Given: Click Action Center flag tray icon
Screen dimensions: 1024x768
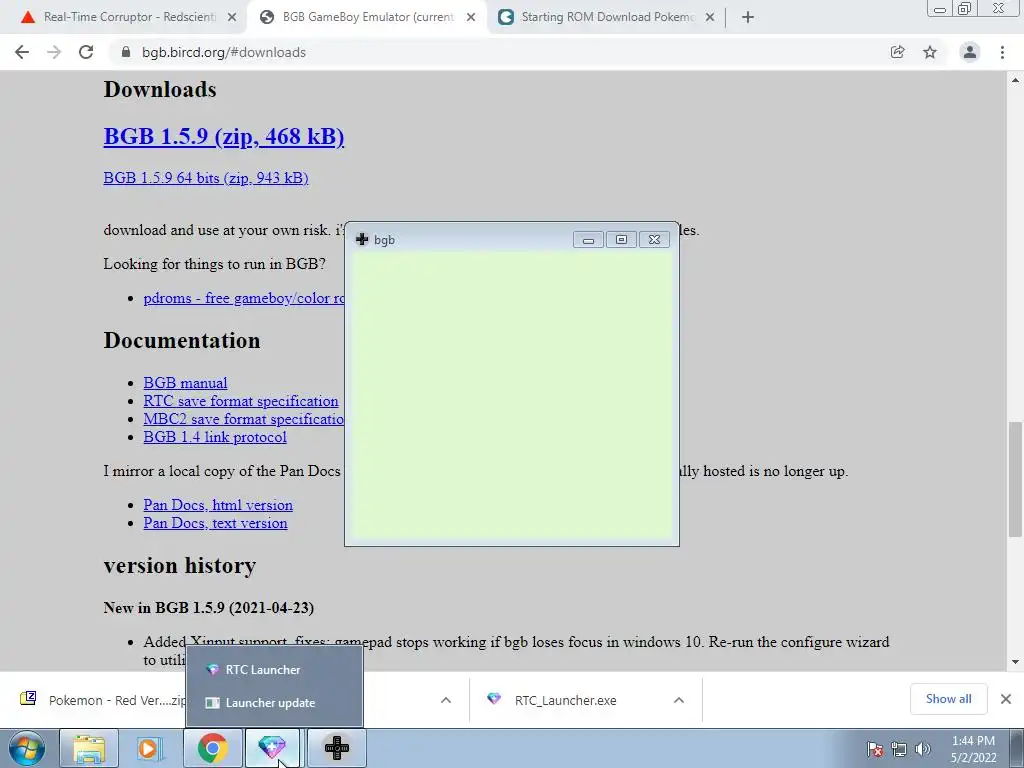Looking at the screenshot, I should click(x=875, y=749).
